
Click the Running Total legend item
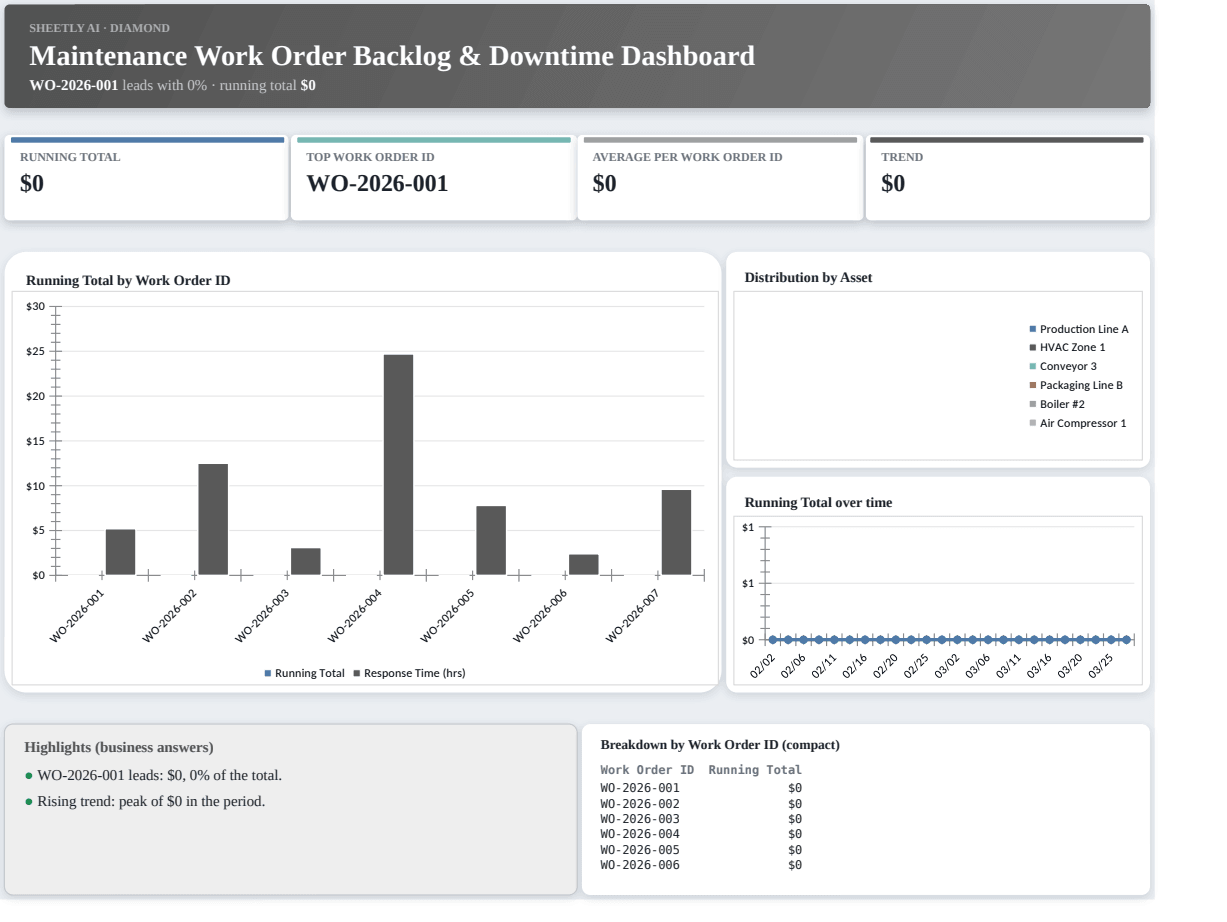pos(305,673)
